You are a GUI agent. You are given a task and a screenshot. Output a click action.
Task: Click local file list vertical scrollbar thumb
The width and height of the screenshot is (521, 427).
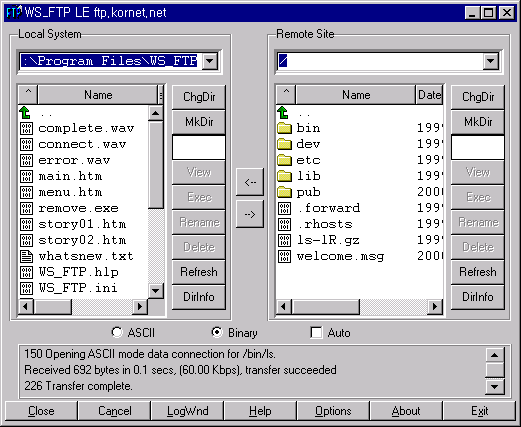(x=156, y=165)
